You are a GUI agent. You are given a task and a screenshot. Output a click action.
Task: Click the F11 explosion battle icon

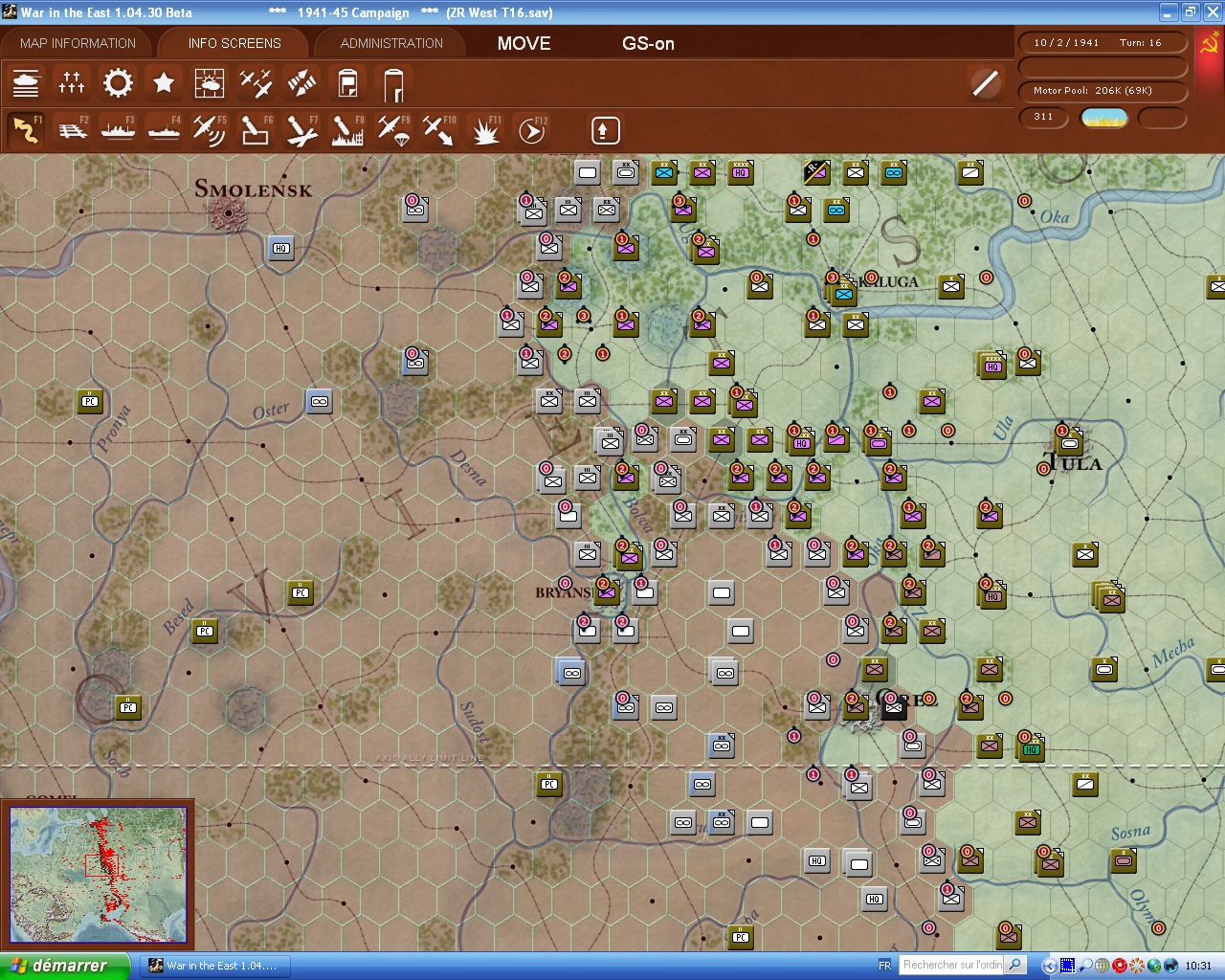click(x=485, y=130)
